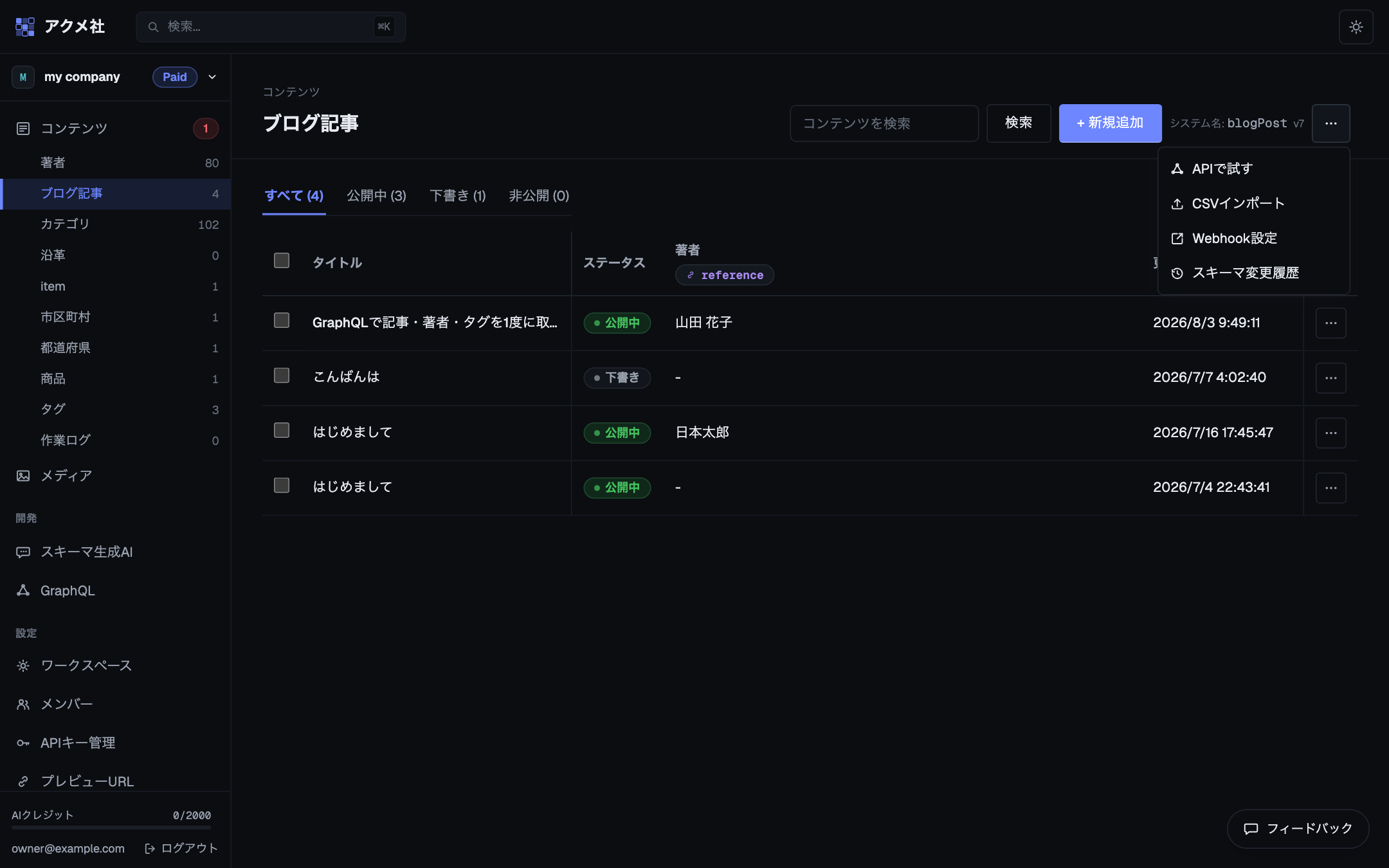The height and width of the screenshot is (868, 1389).
Task: Open スキーマ生成AI in the sidebar
Action: 115,552
